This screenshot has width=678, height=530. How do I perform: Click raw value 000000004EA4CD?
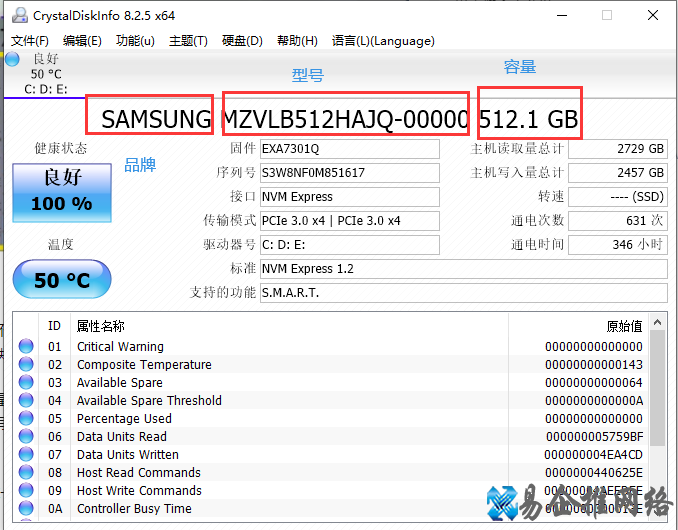[593, 454]
